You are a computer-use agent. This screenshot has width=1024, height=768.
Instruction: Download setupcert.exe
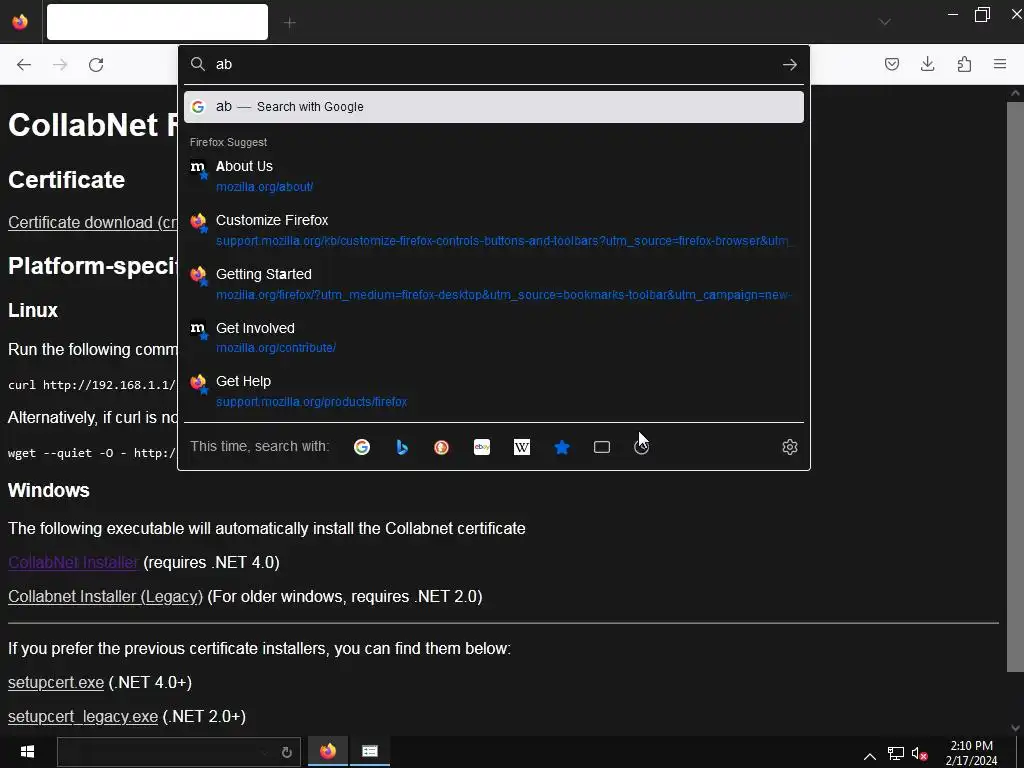56,682
